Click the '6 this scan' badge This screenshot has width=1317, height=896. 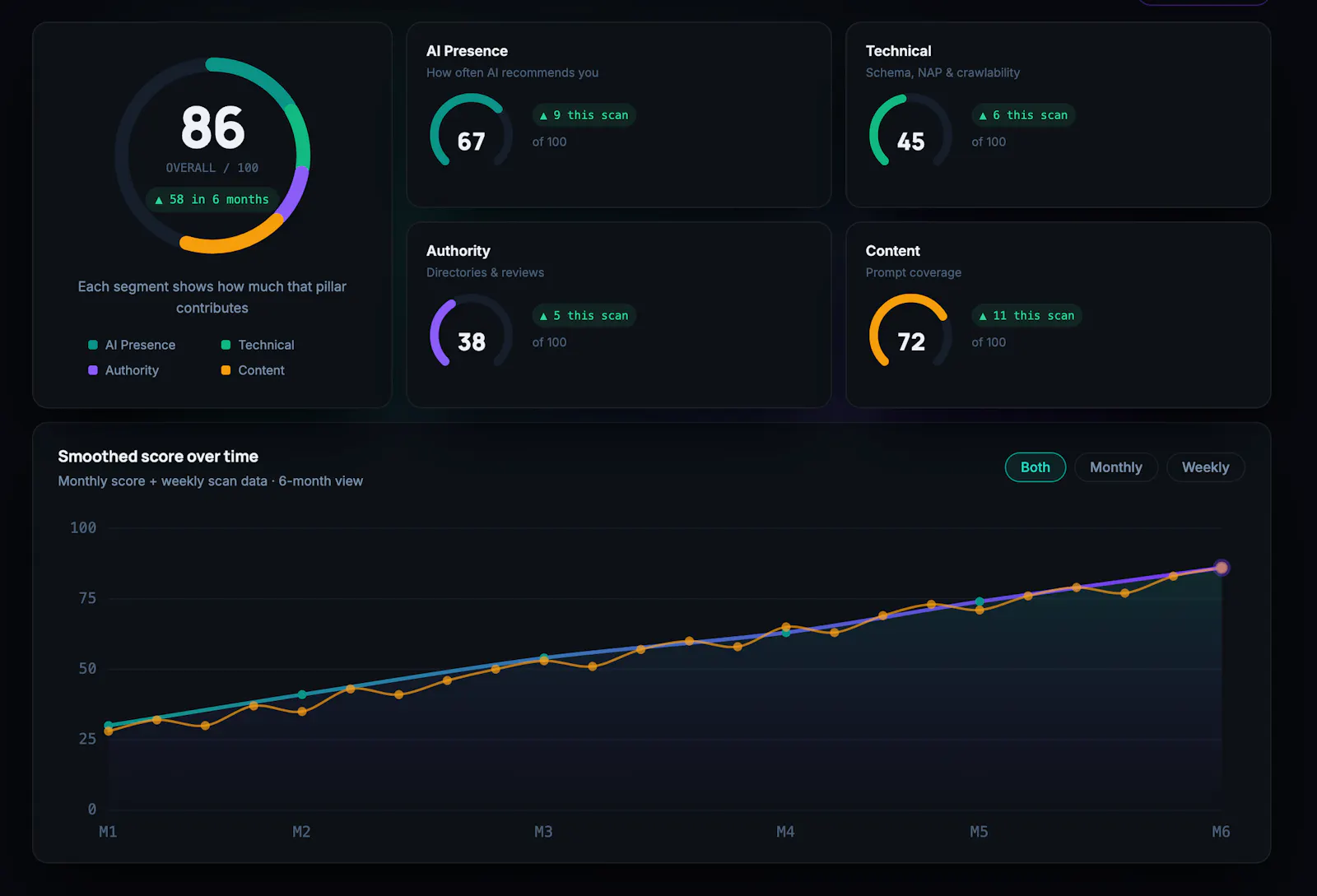coord(1022,115)
